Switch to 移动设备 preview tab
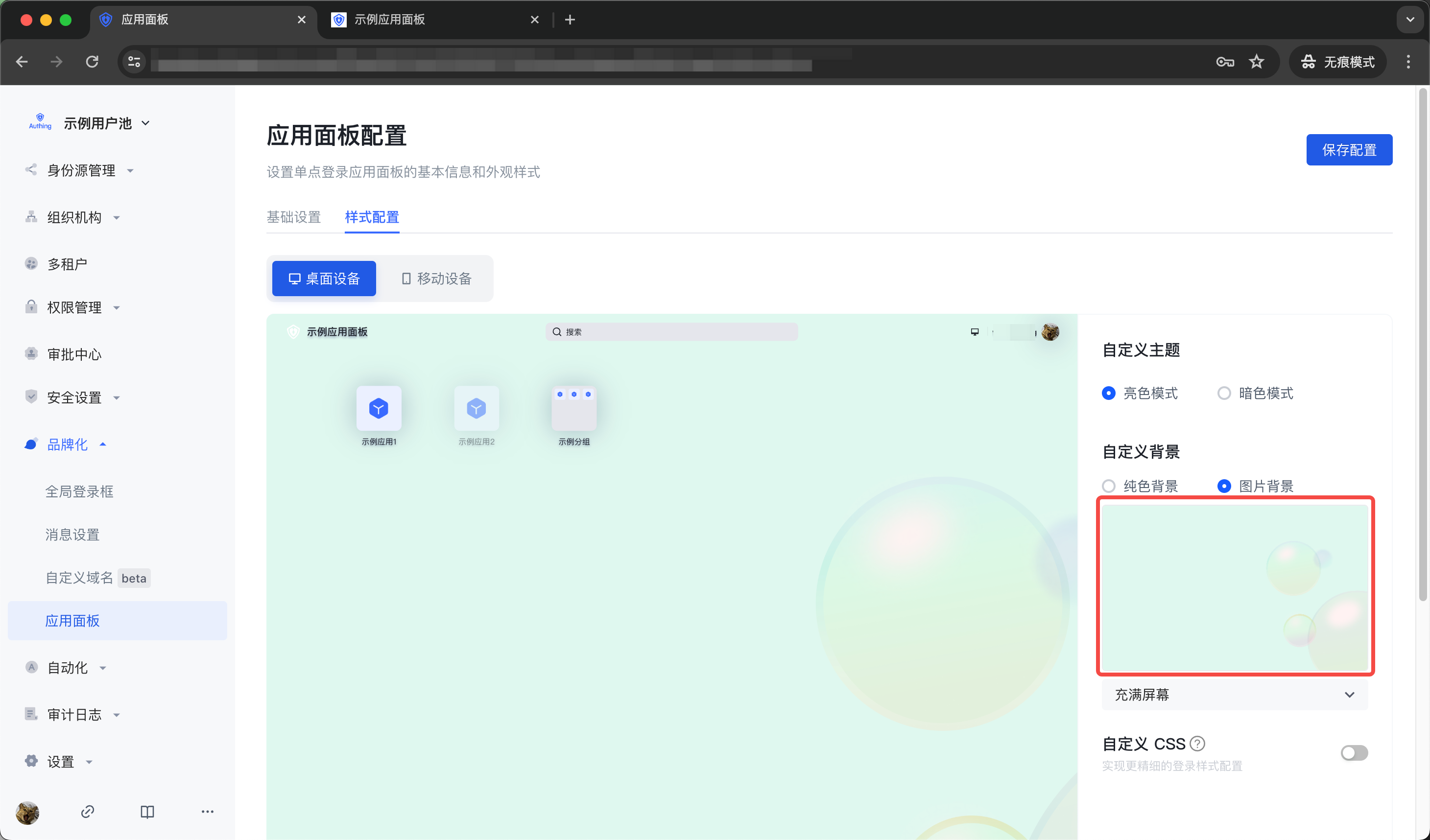1430x840 pixels. [436, 279]
